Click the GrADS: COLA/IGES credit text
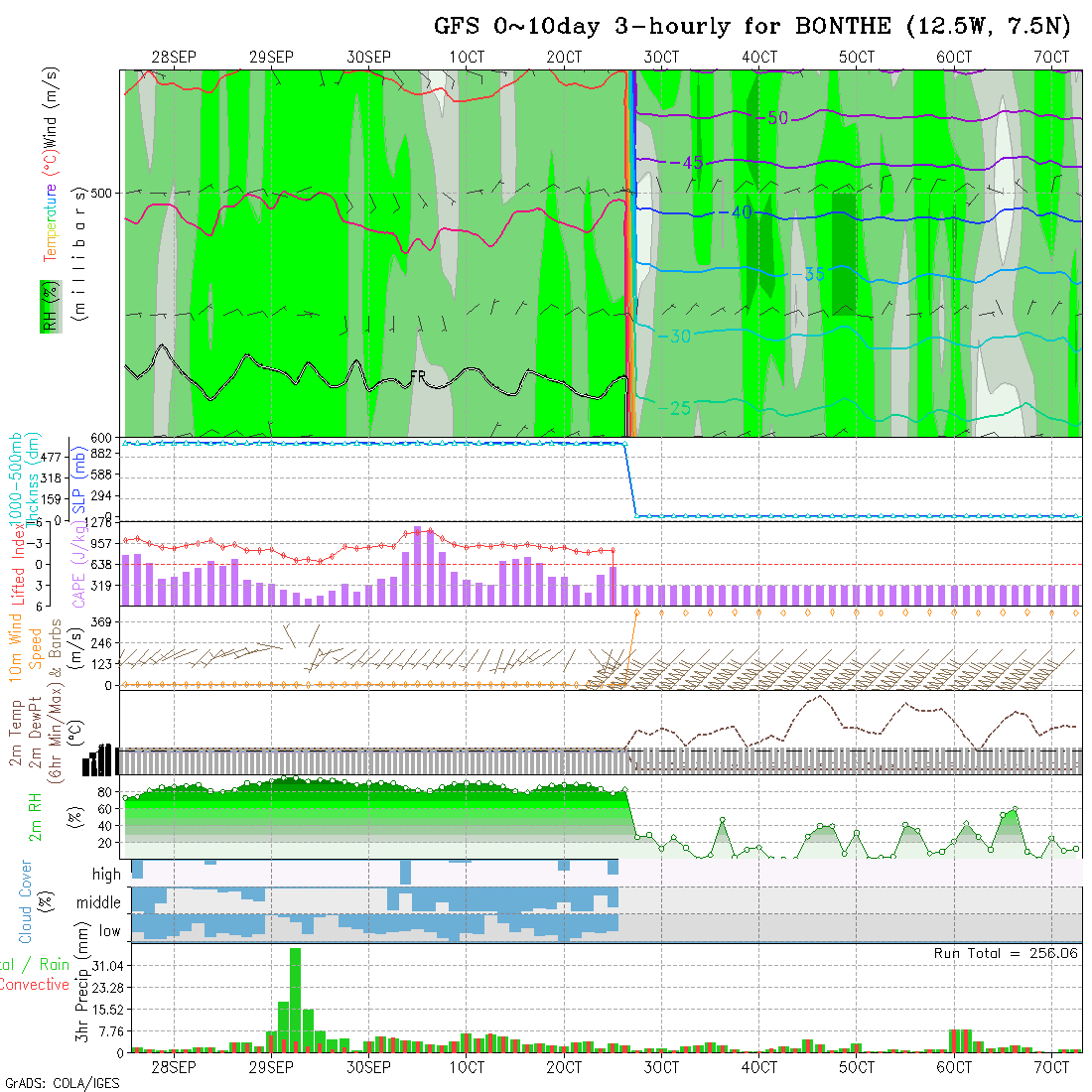The height and width of the screenshot is (1092, 1092). [62, 1083]
